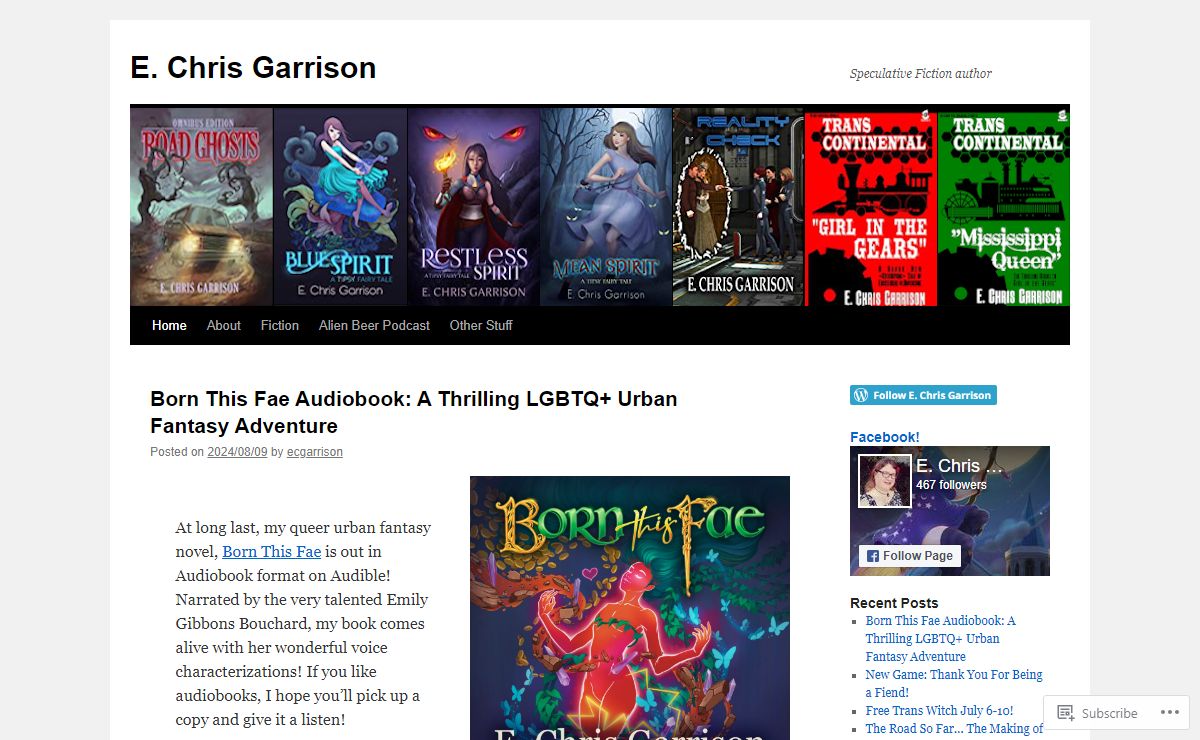Open the Other Stuff menu item
Viewport: 1200px width, 740px height.
(x=481, y=325)
